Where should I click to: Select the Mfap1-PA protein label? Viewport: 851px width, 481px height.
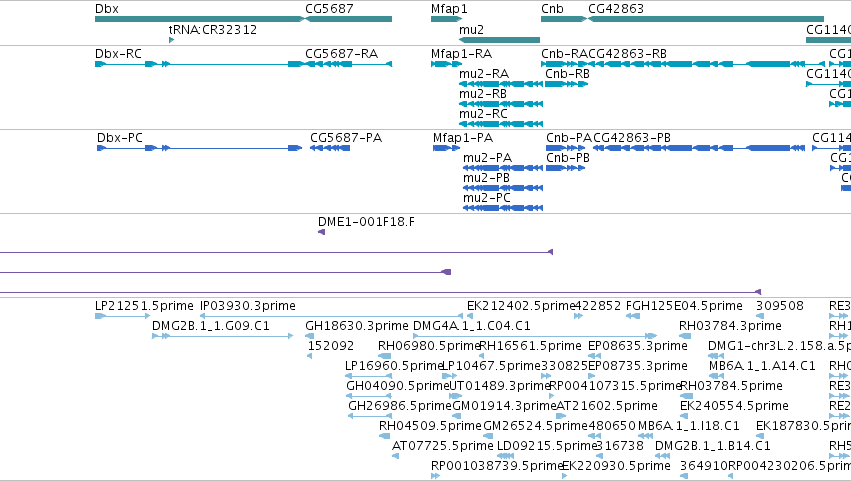click(463, 138)
